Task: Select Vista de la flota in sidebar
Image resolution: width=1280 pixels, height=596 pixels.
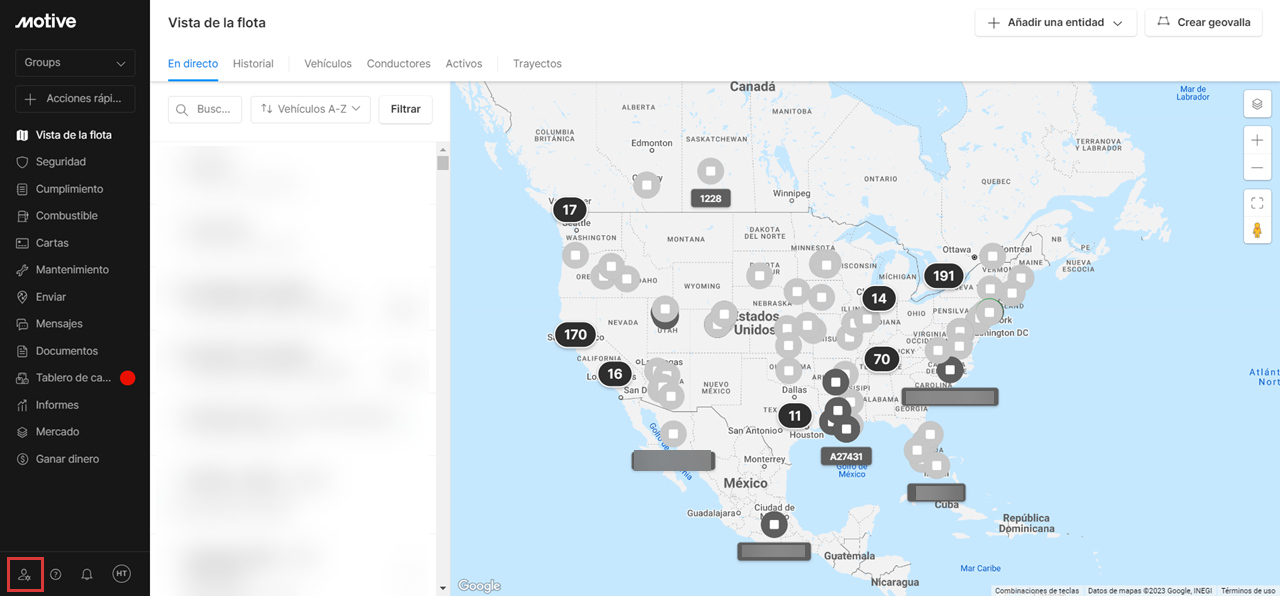Action: [75, 135]
